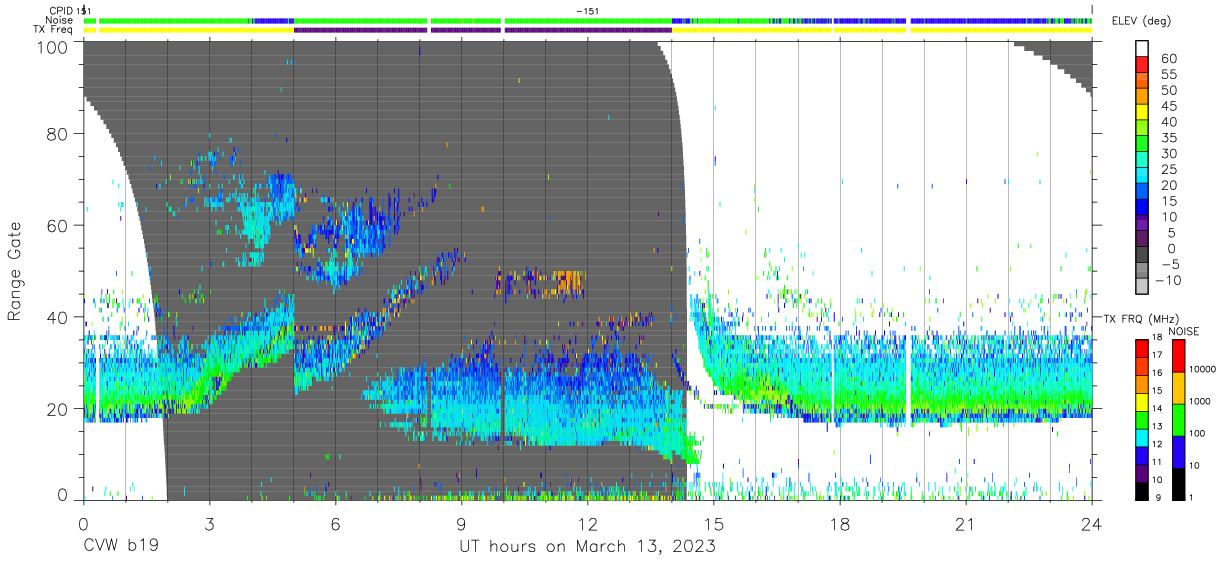Viewport: 1228px width, 567px height.
Task: Select the '18' hour tick on time axis
Action: click(x=839, y=523)
